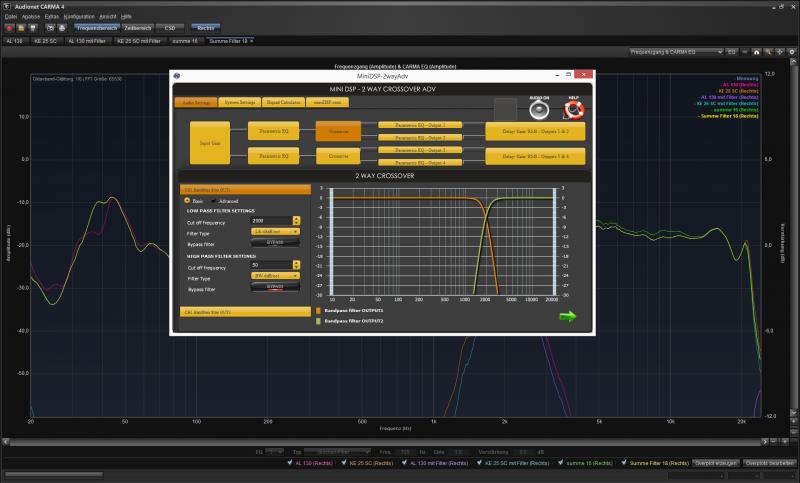Viewport: 800px width, 483px height.
Task: Open Help via the lifebuoy icon
Action: pos(573,109)
